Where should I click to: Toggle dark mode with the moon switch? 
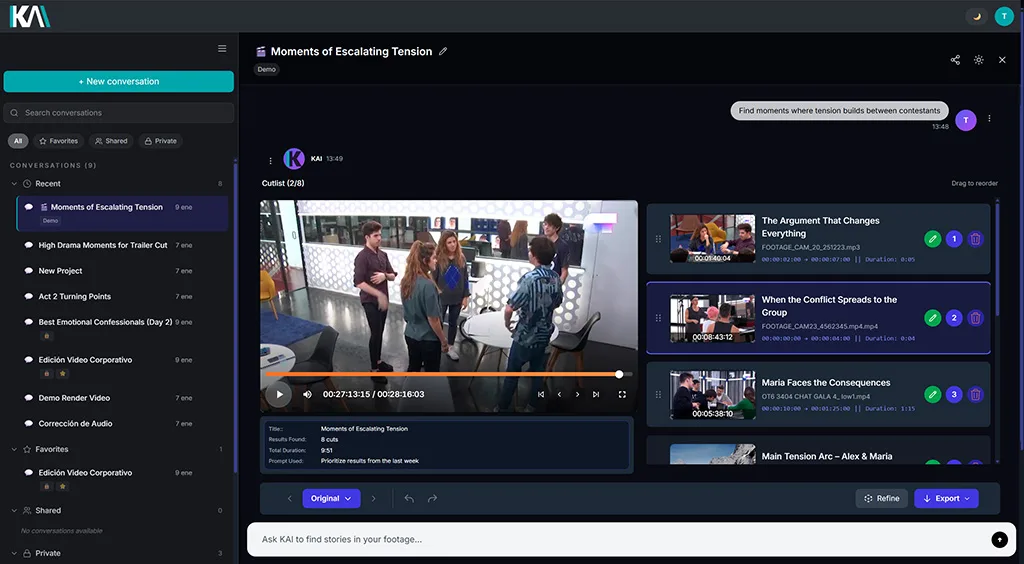coord(976,16)
